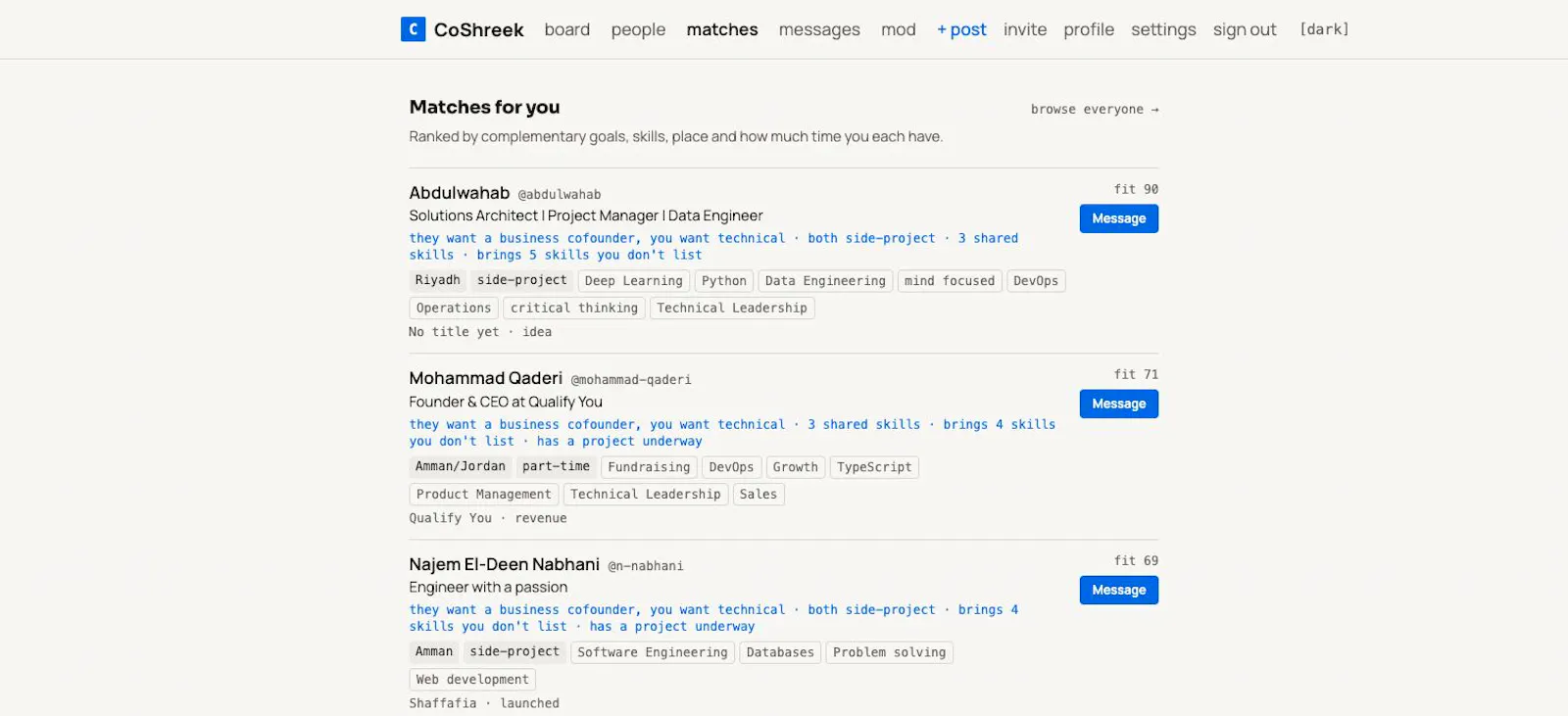Click 'Founder & CEO at Qualify You' headline
1568x716 pixels.
(506, 402)
